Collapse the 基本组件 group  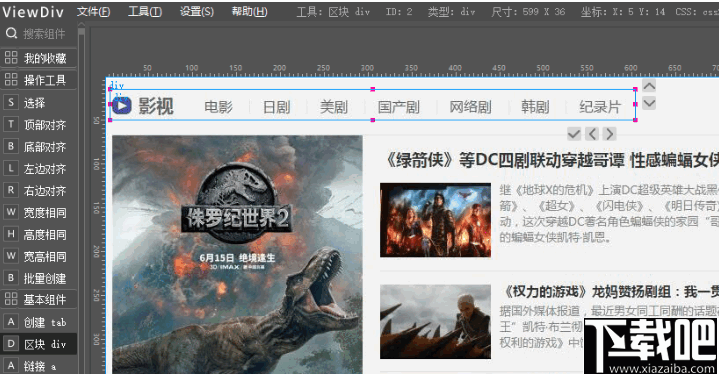coord(39,299)
